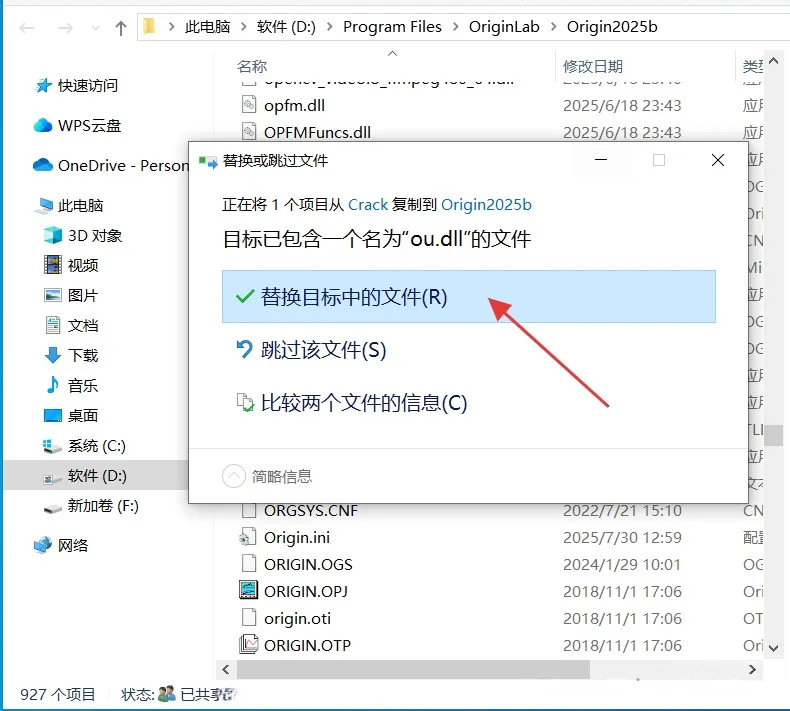Select the Origin.ini file
This screenshot has width=790, height=711.
click(297, 538)
